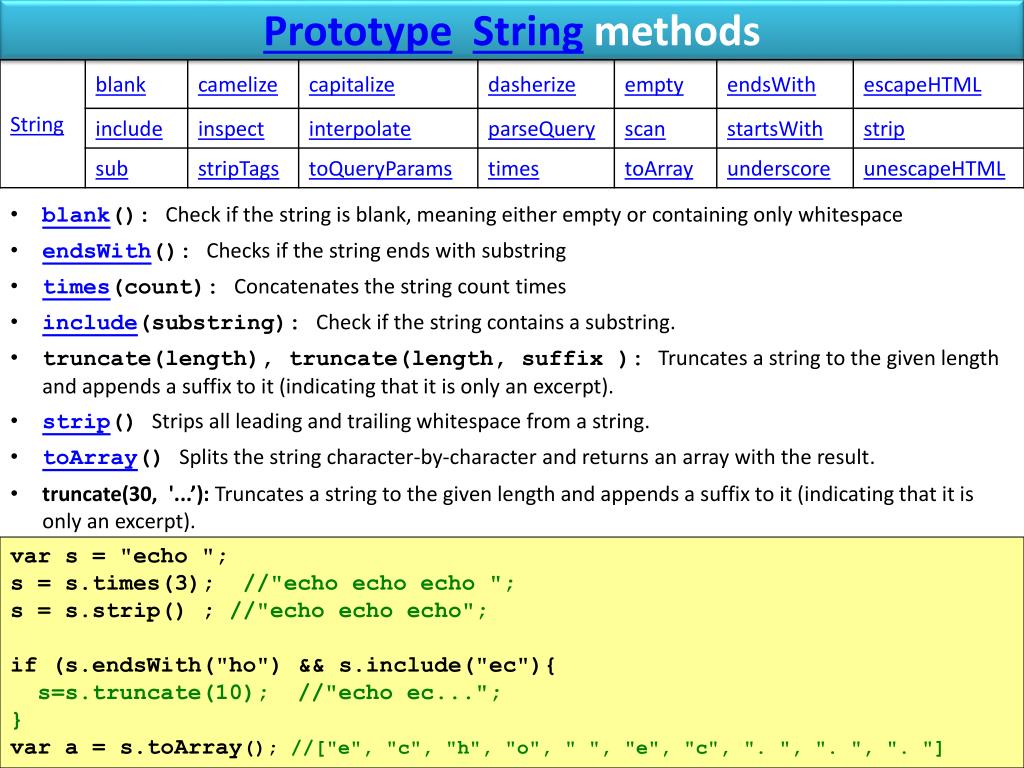Follow the parseQuery link
Screen dimensions: 1024x768
(x=541, y=129)
